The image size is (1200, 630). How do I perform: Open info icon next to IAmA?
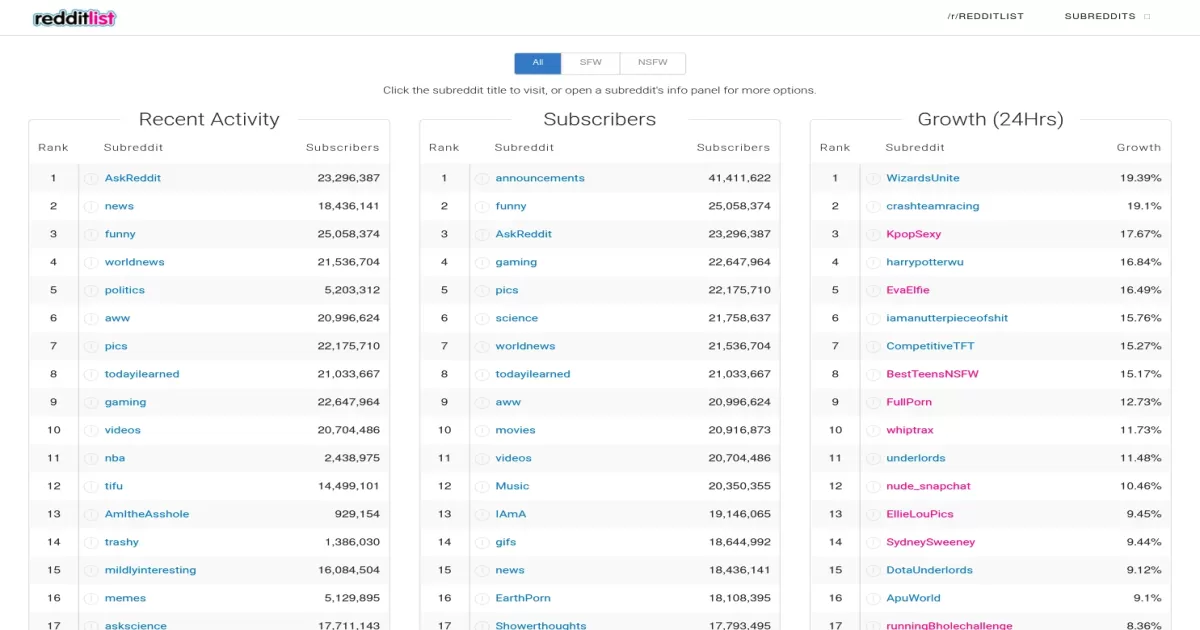pyautogui.click(x=481, y=514)
